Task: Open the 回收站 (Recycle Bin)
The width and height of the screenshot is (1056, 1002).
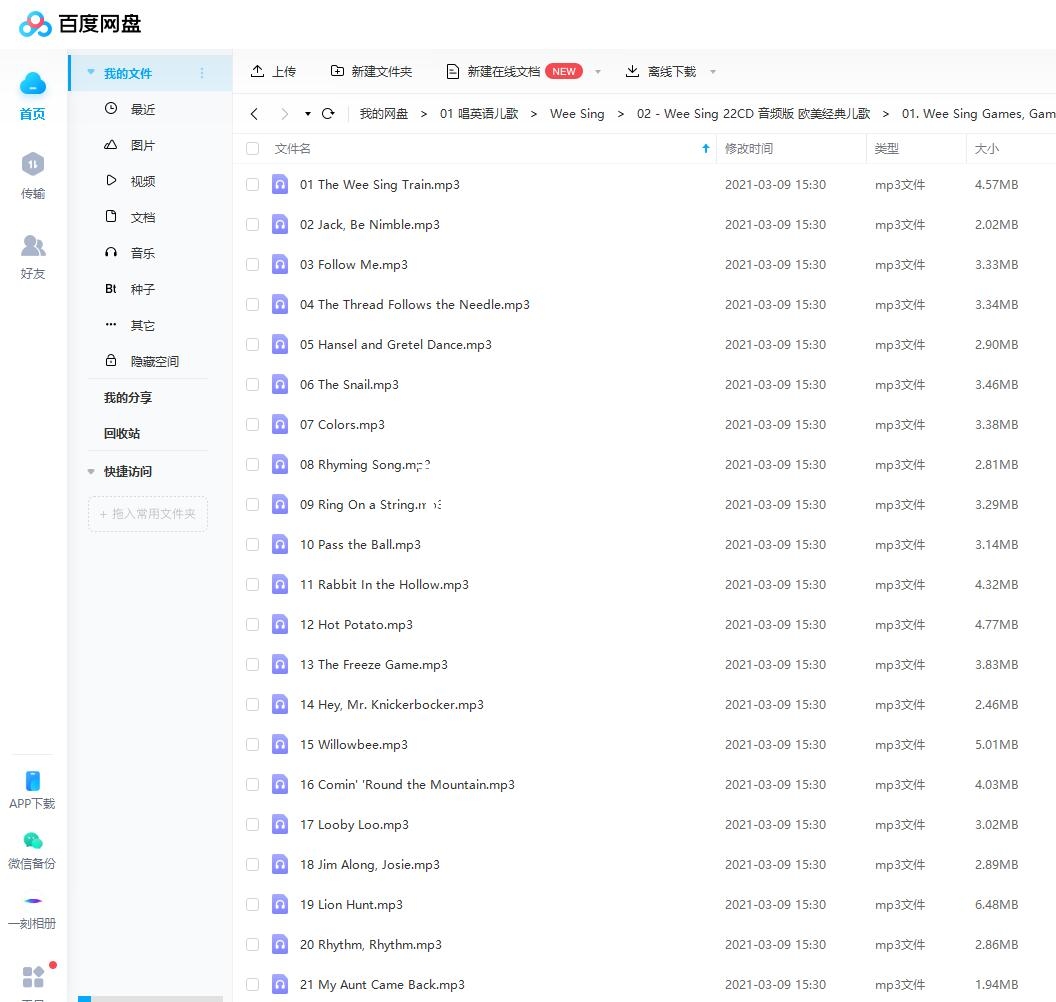Action: (122, 433)
